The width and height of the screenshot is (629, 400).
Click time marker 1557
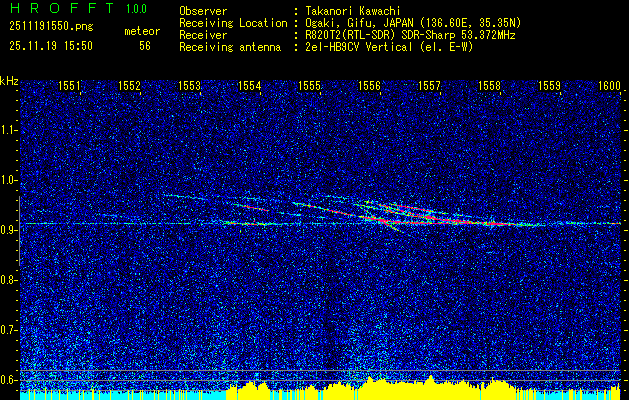pyautogui.click(x=429, y=85)
